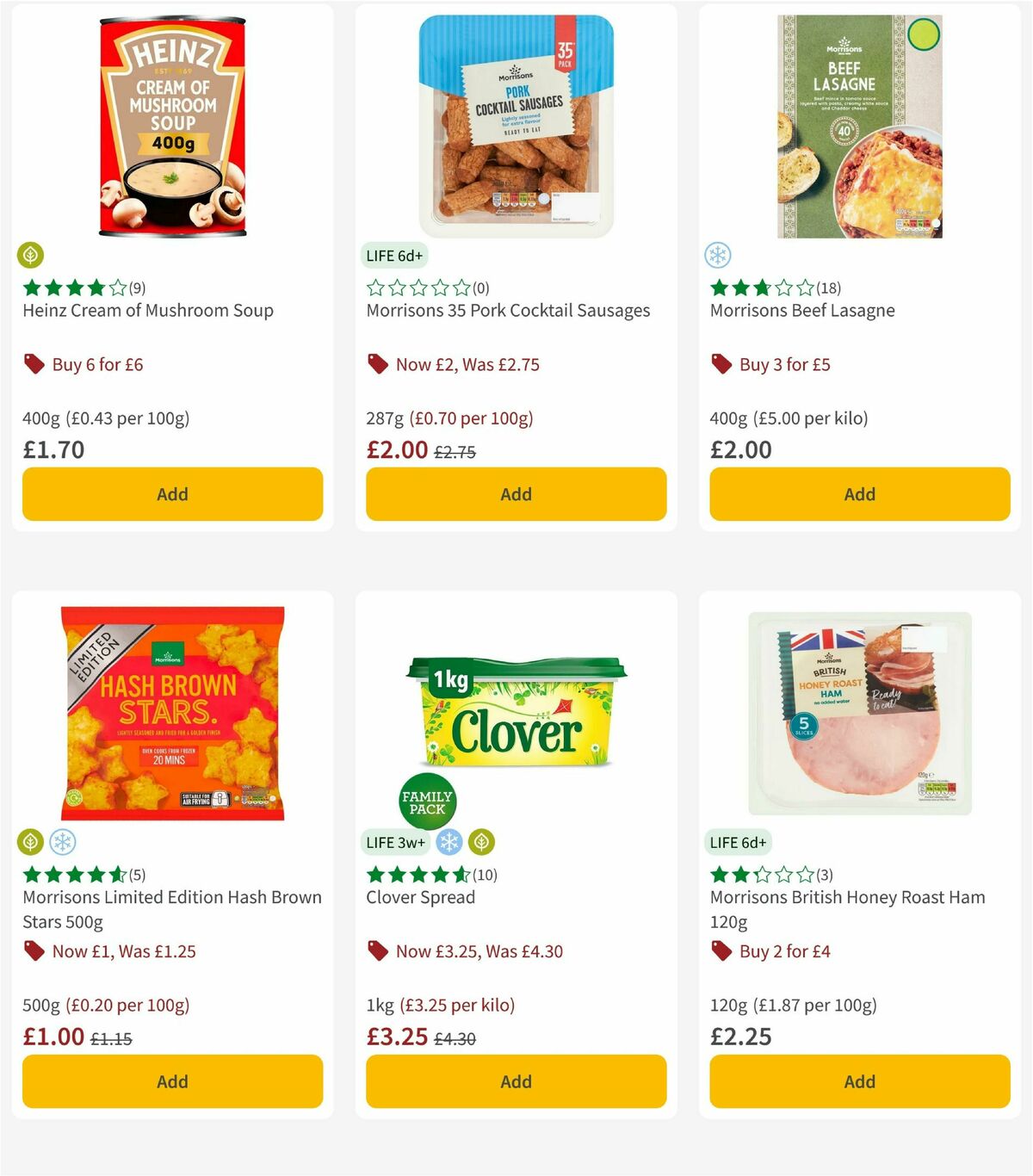Click the review count link on Heinz soup
Viewport: 1033px width, 1176px height.
click(136, 288)
